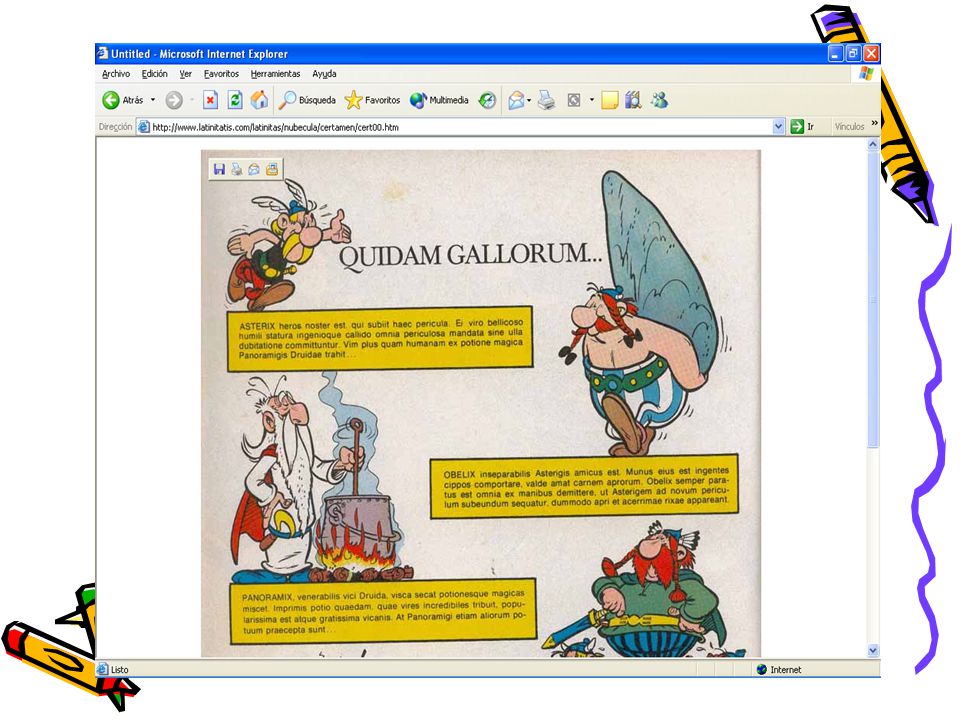Open the Favoritos star panel

[x=372, y=100]
